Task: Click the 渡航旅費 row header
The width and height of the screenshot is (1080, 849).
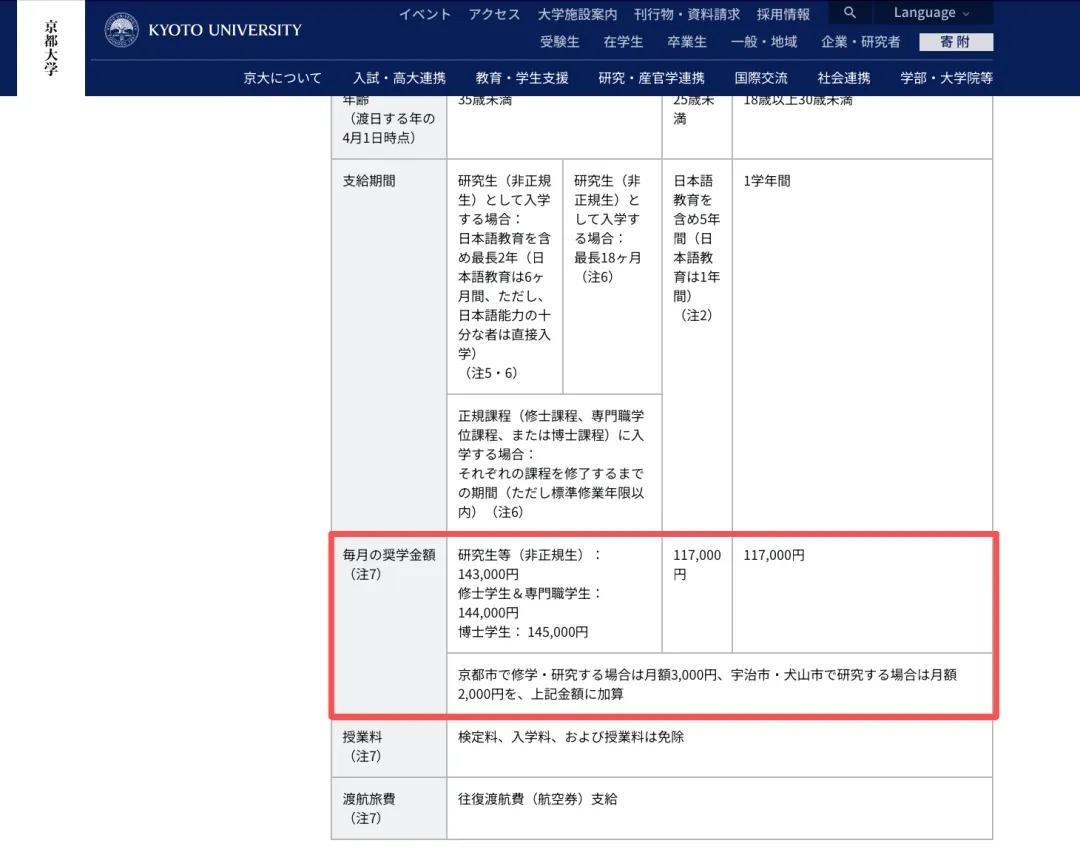Action: point(389,808)
